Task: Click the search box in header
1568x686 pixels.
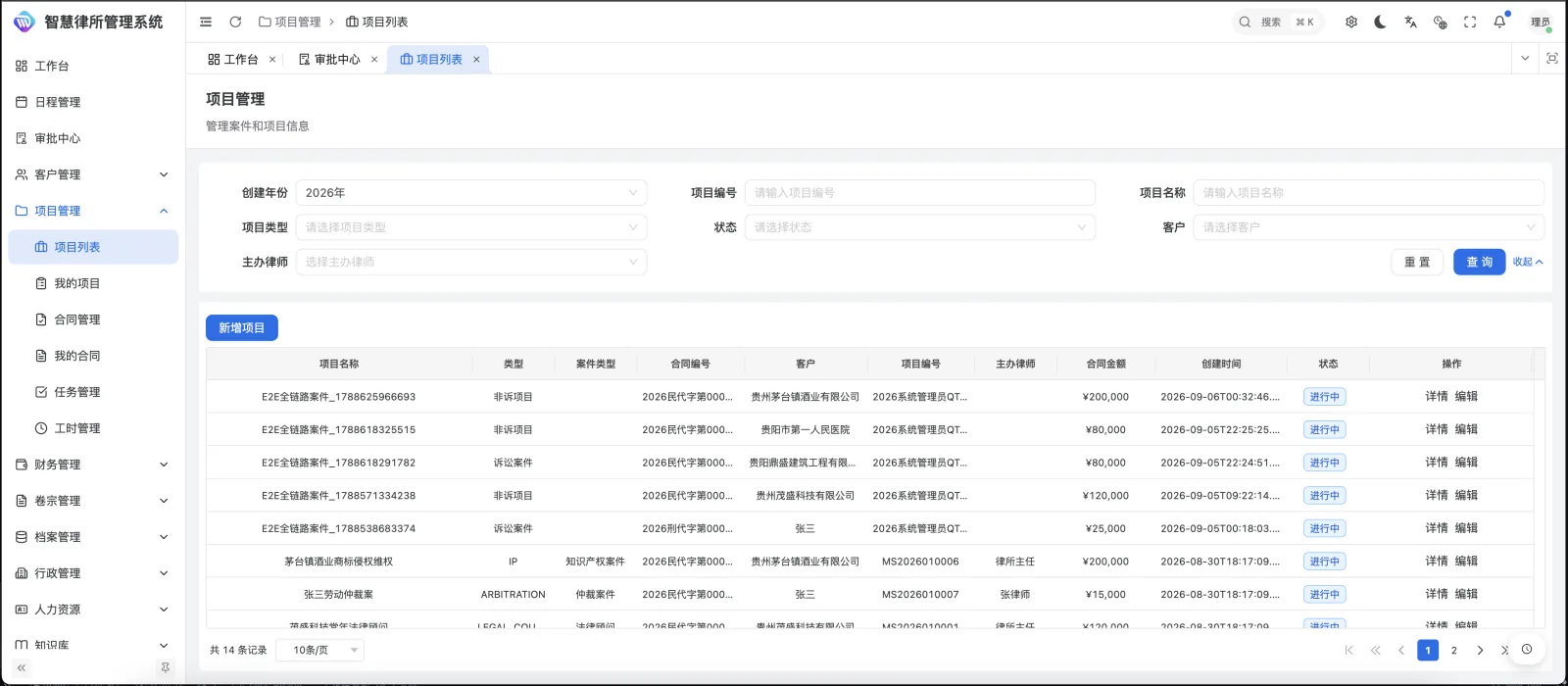Action: click(x=1278, y=22)
